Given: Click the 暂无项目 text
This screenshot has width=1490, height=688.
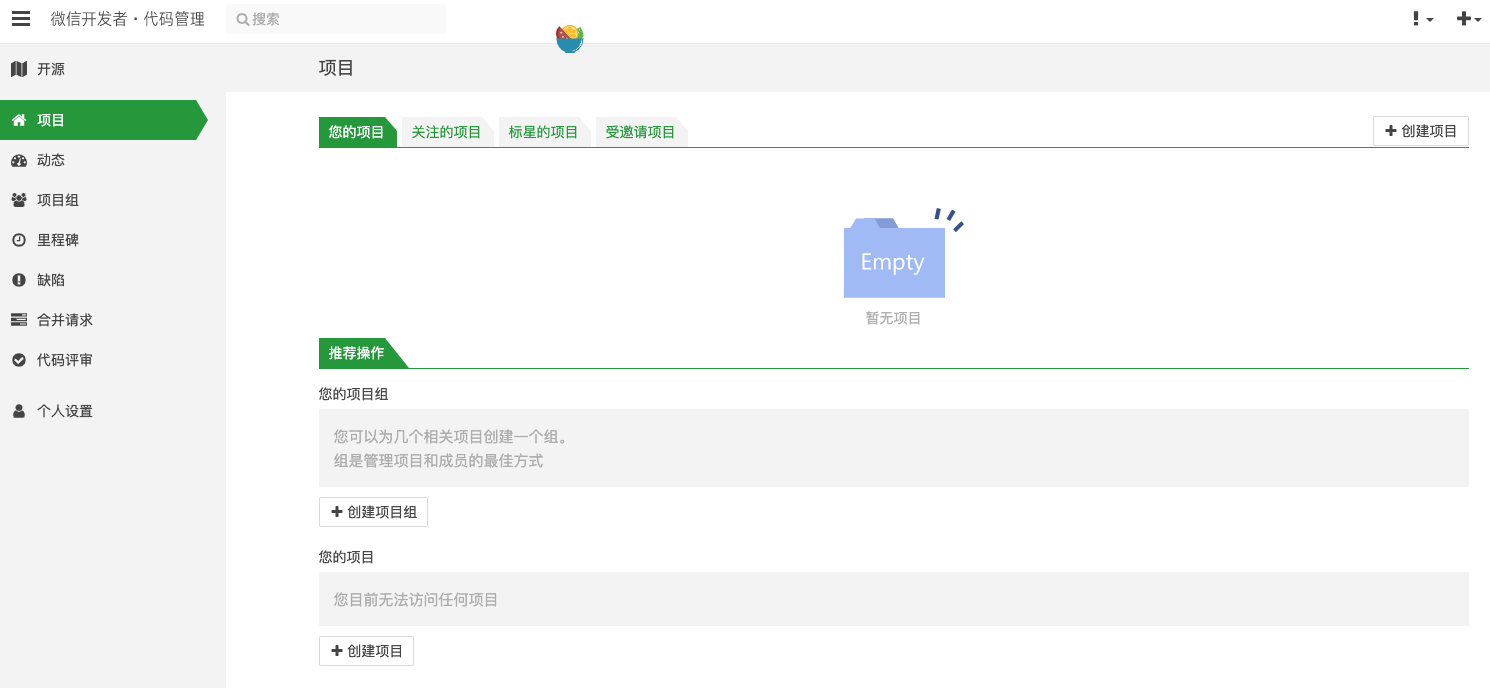Looking at the screenshot, I should pos(893,318).
